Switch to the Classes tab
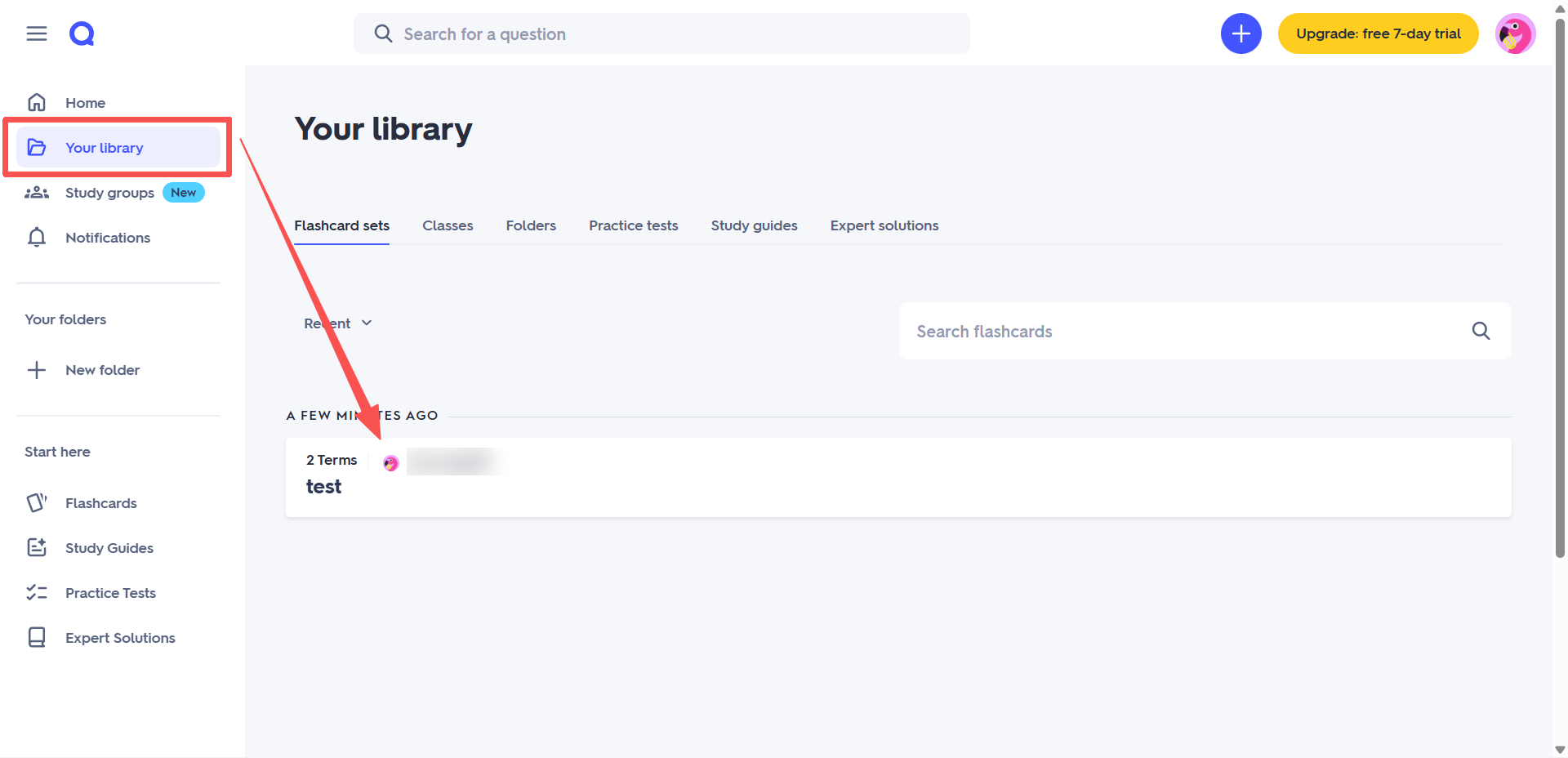 448,225
